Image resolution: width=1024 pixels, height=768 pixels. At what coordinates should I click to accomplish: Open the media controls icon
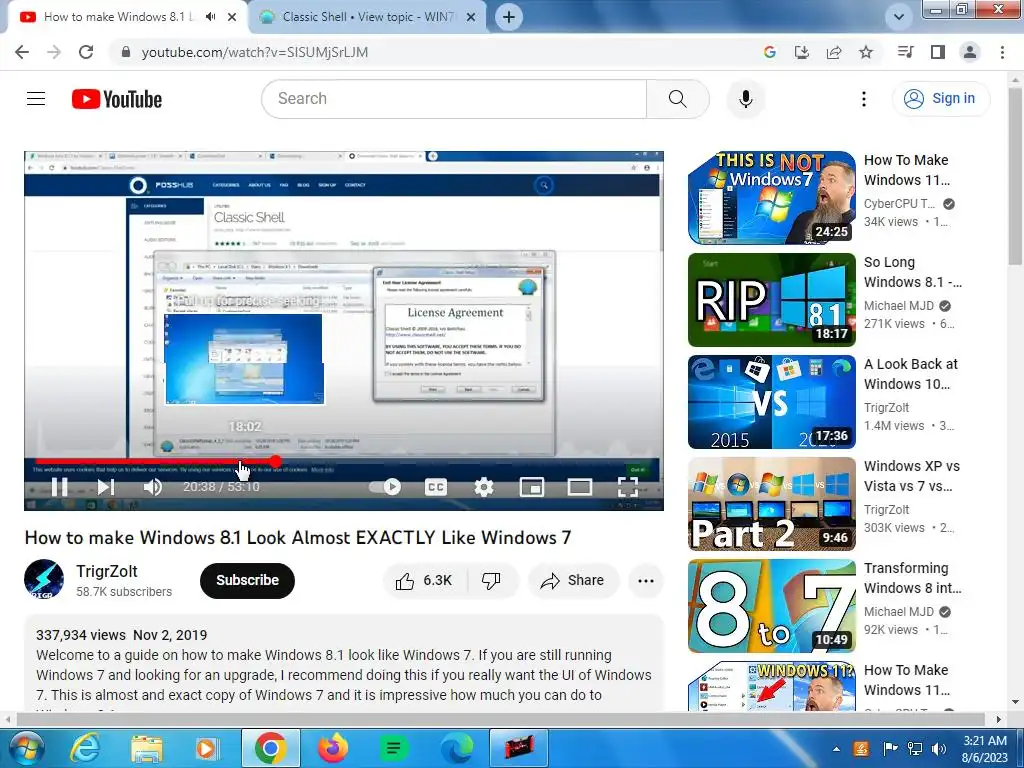tap(905, 52)
